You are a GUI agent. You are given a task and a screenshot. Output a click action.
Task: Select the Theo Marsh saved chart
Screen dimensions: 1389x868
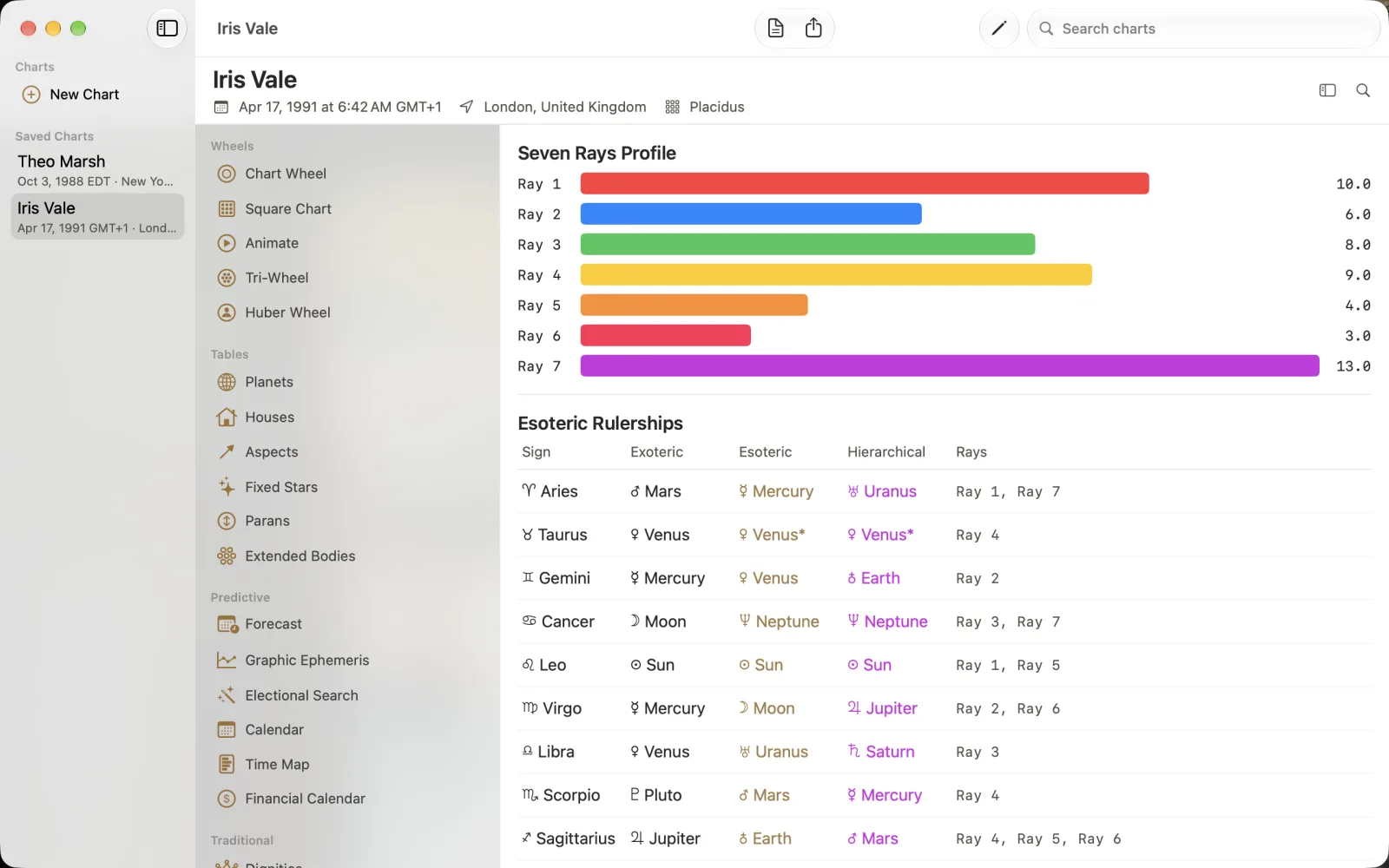click(x=97, y=170)
